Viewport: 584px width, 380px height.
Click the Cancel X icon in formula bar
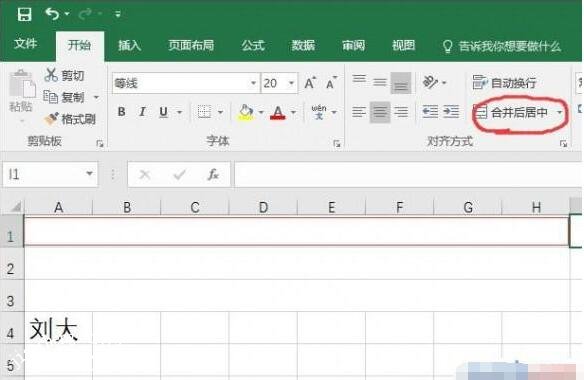coord(145,174)
